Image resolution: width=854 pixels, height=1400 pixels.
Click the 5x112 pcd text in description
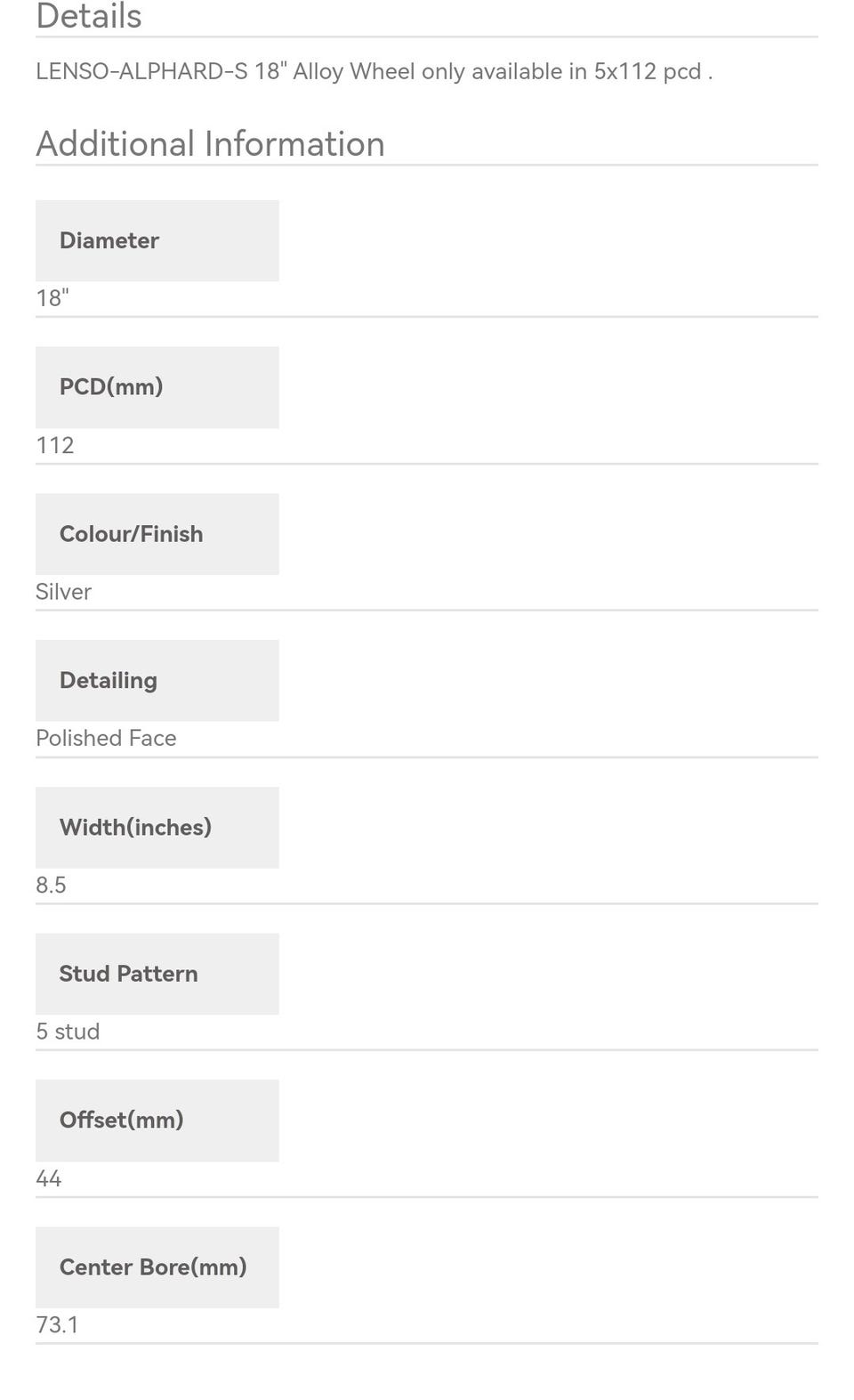pyautogui.click(x=648, y=71)
